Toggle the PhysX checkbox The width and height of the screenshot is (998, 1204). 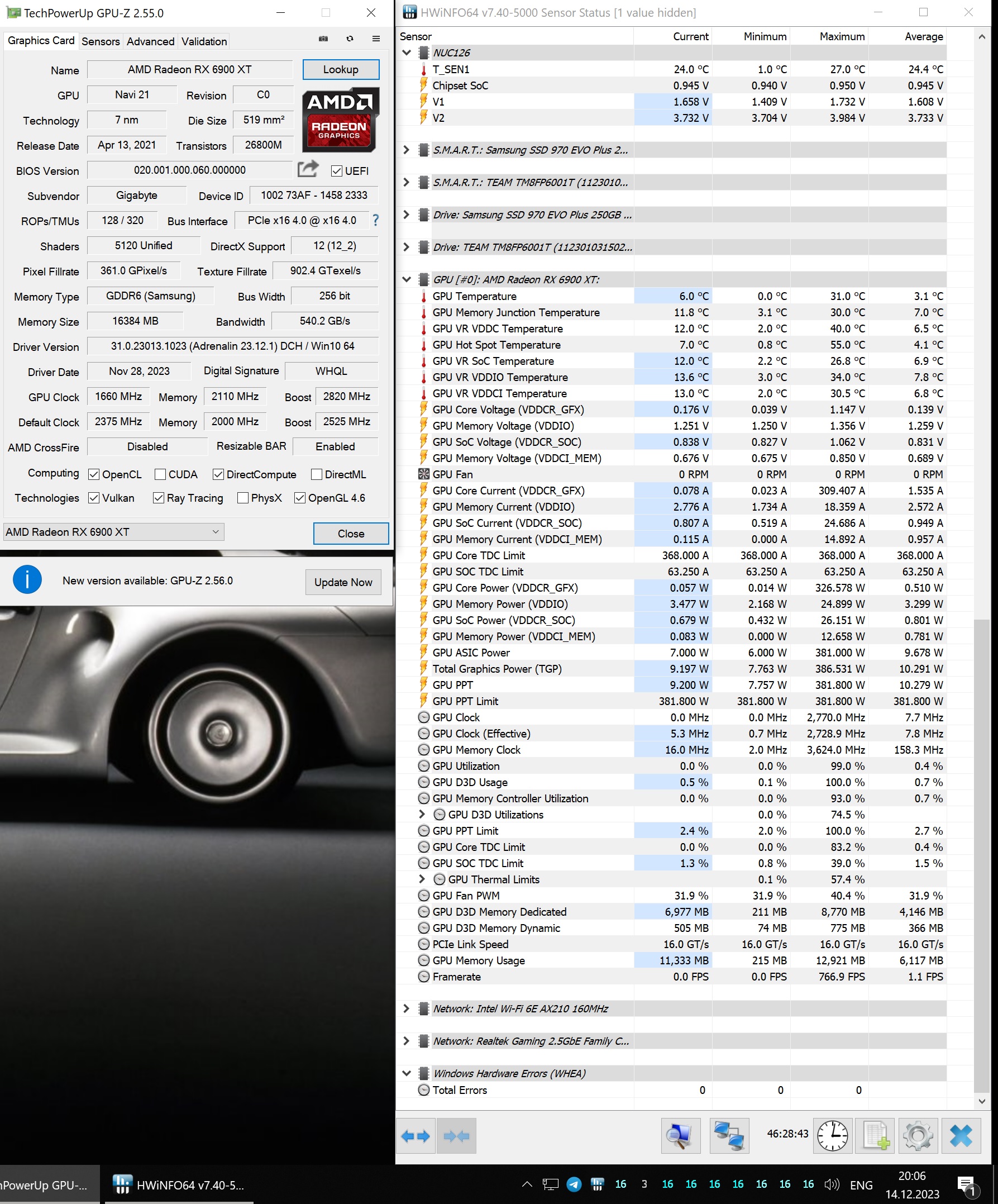coord(243,498)
